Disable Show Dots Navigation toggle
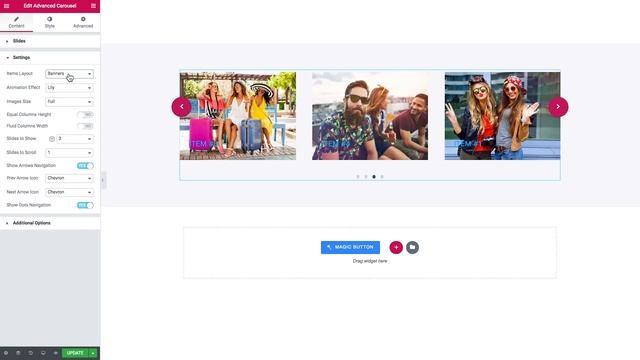Image resolution: width=640 pixels, height=360 pixels. tap(85, 205)
